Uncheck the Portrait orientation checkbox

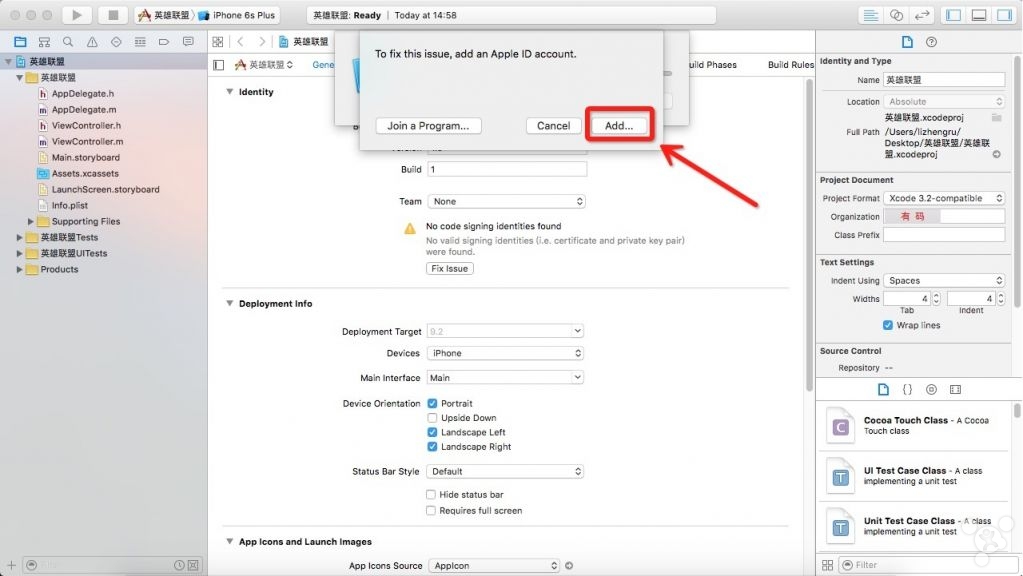coord(432,404)
